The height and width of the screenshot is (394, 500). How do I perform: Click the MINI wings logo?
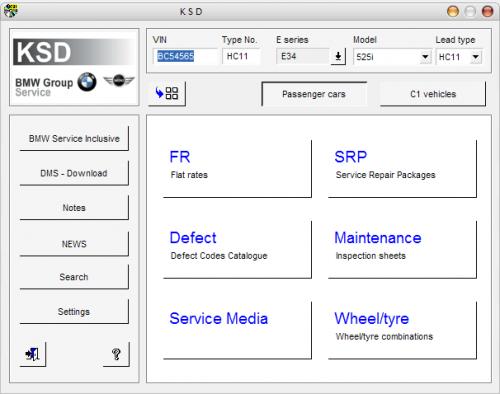click(119, 80)
